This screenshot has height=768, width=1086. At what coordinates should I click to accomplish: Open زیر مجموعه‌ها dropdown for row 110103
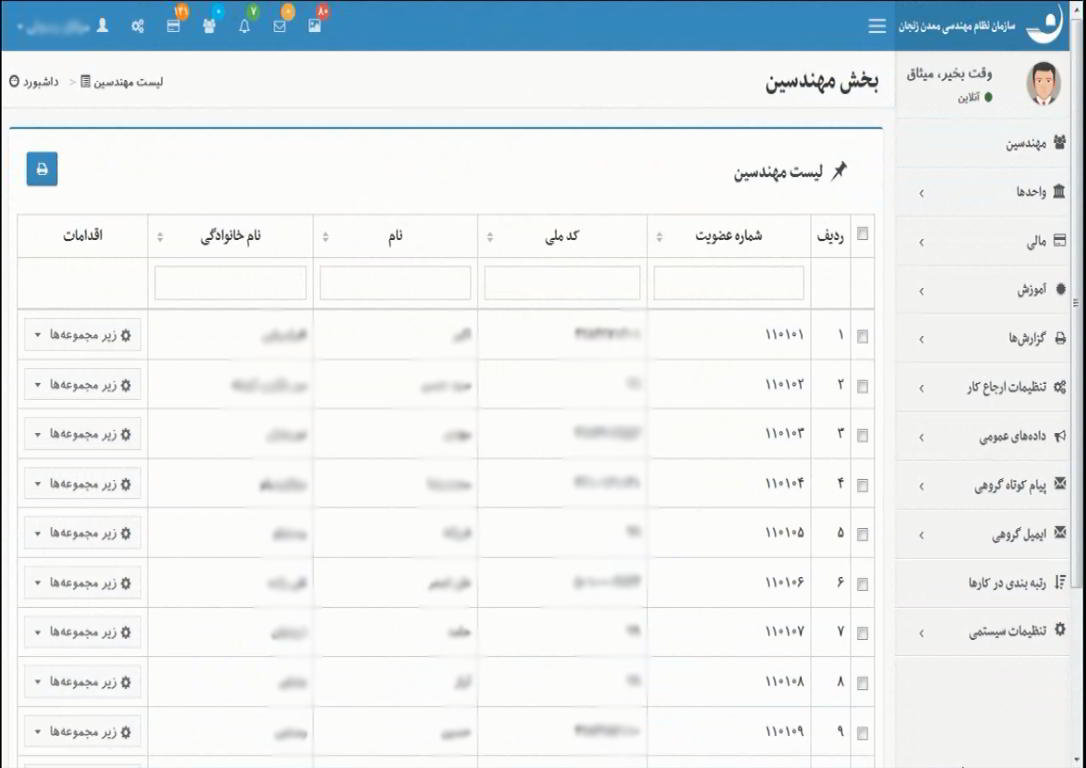click(x=82, y=434)
